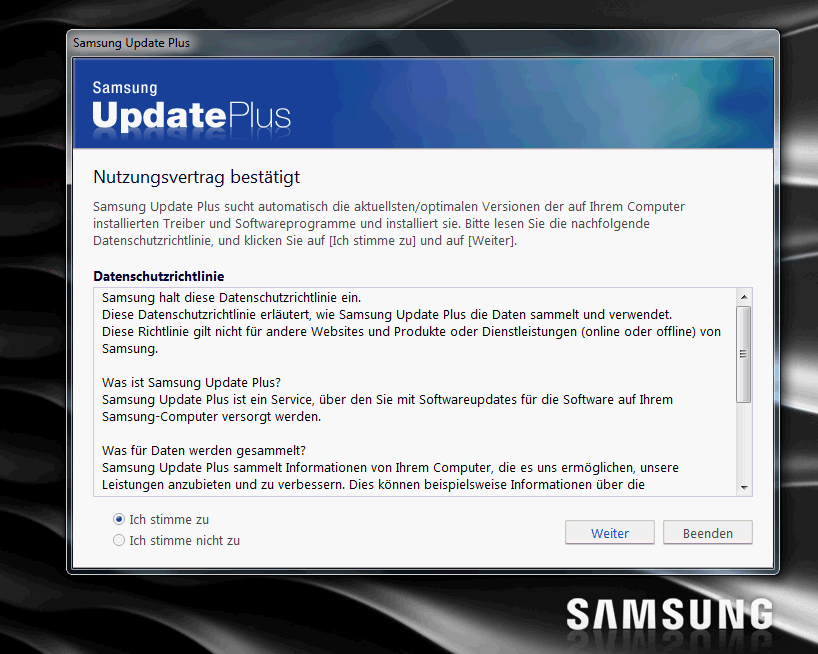Click the "Nutzungsvertrag bestätigt" heading
Viewport: 818px width, 654px height.
tap(197, 177)
